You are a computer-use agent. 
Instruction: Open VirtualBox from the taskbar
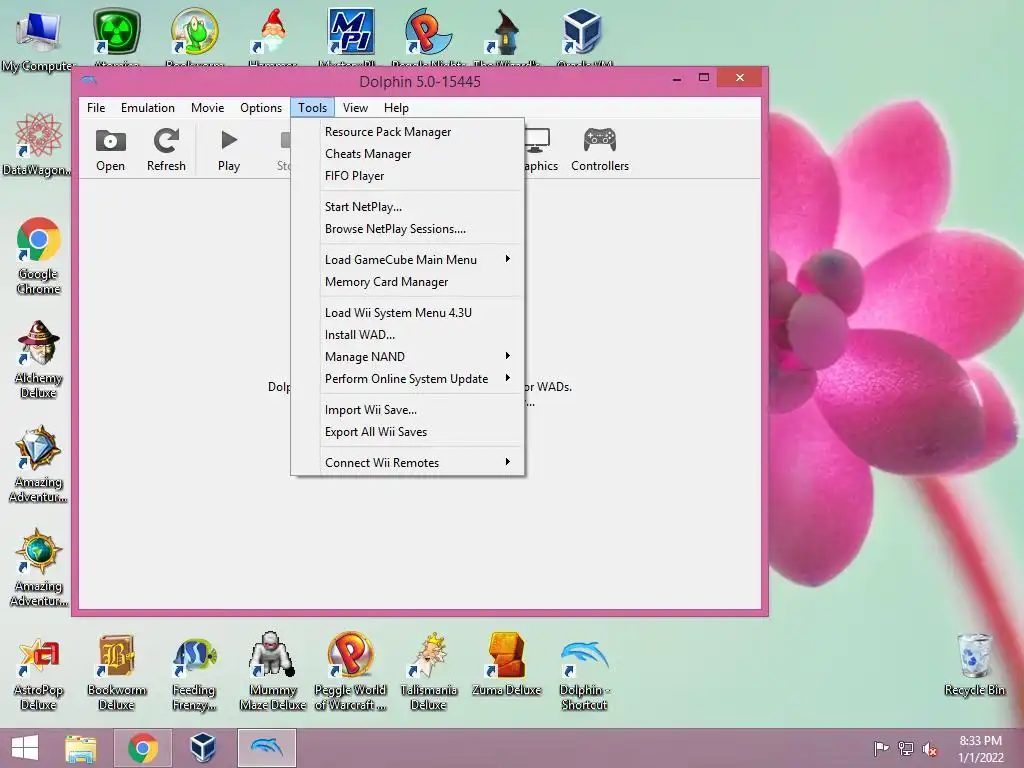pos(202,748)
